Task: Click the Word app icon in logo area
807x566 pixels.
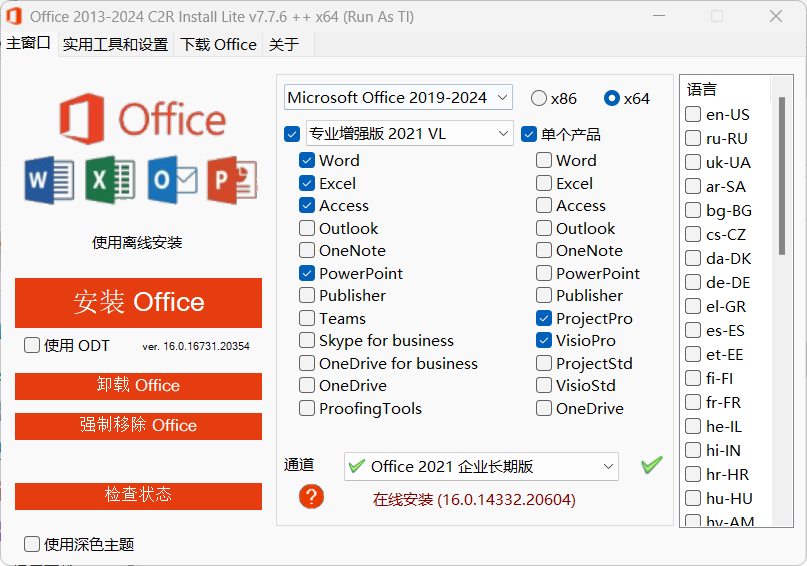Action: coord(49,180)
